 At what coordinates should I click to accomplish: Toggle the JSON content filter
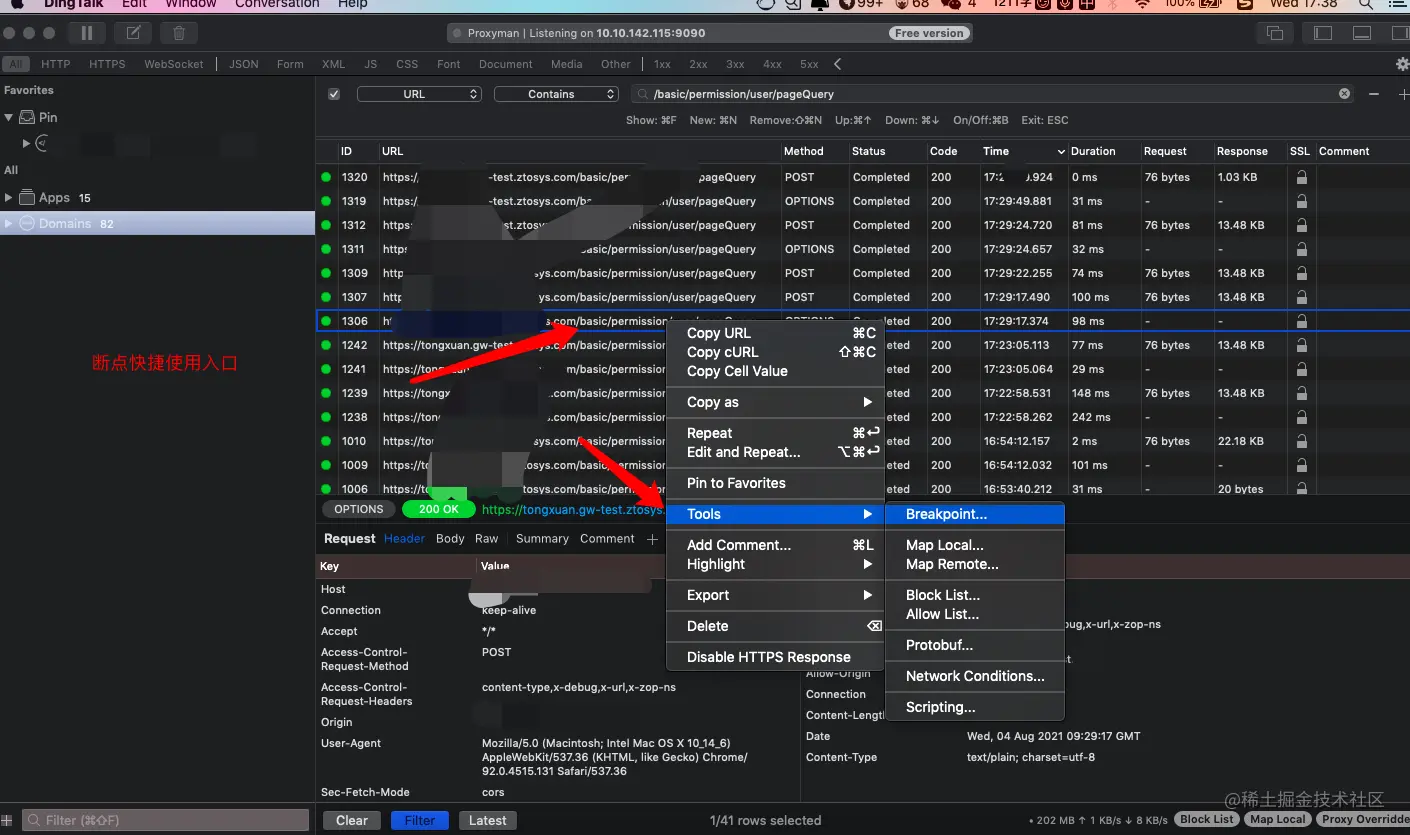click(244, 64)
